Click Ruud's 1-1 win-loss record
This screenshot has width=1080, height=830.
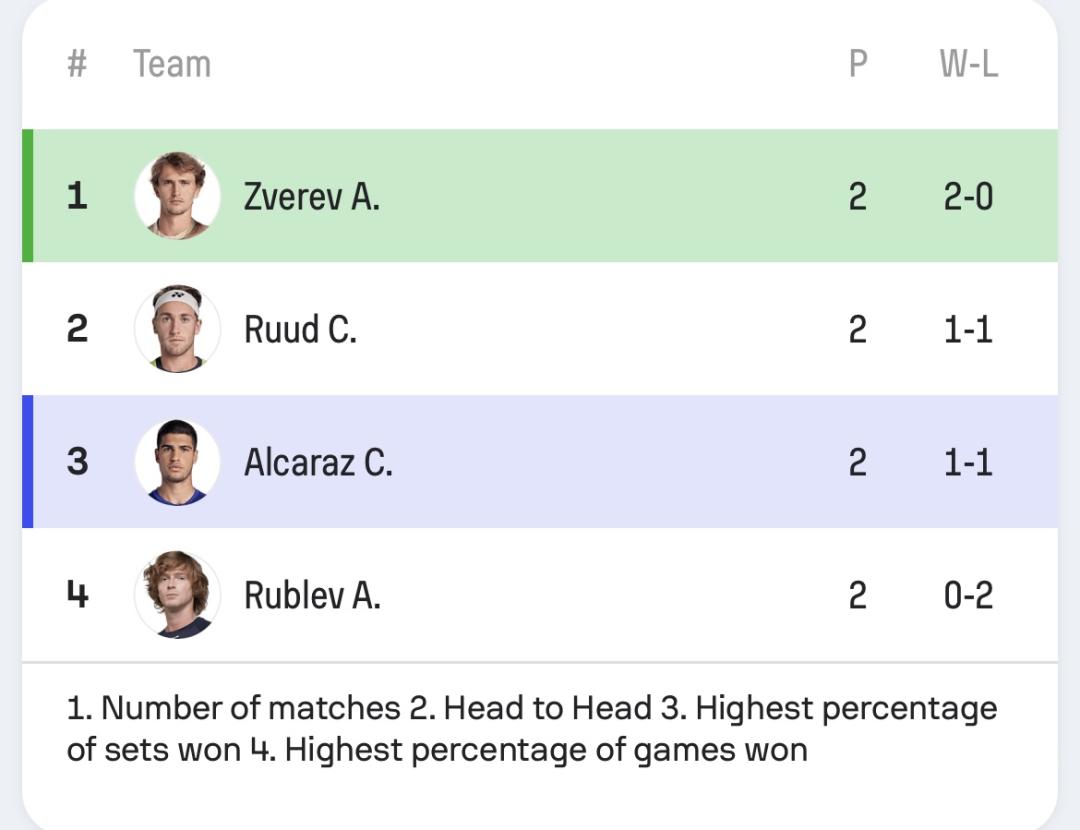968,329
